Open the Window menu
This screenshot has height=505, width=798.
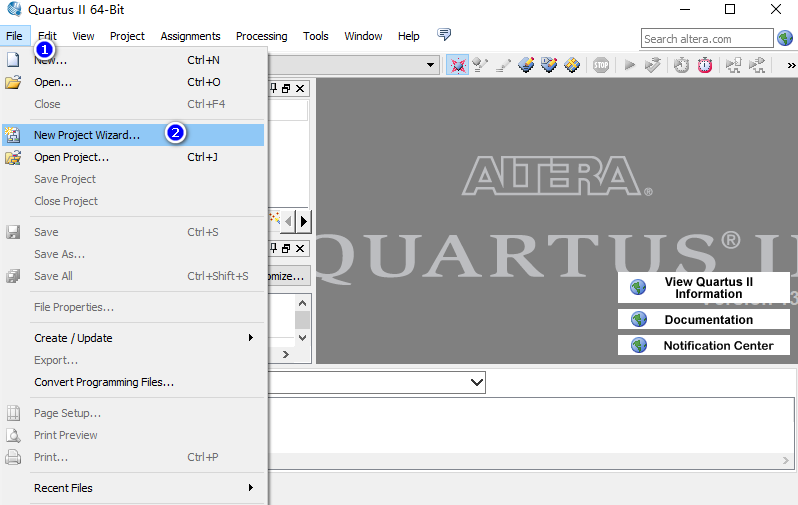point(363,36)
